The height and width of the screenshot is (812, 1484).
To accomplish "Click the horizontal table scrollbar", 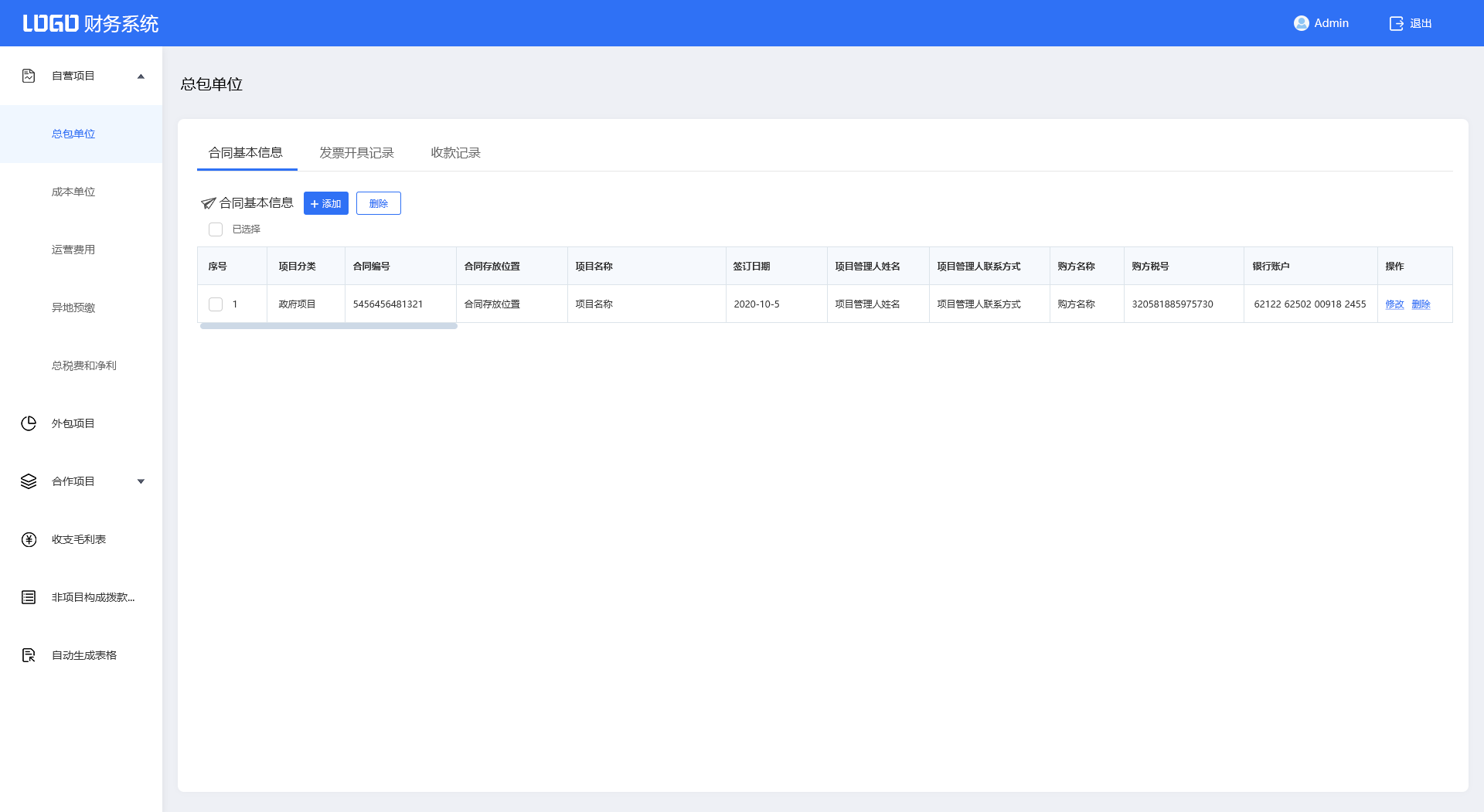I will point(328,326).
